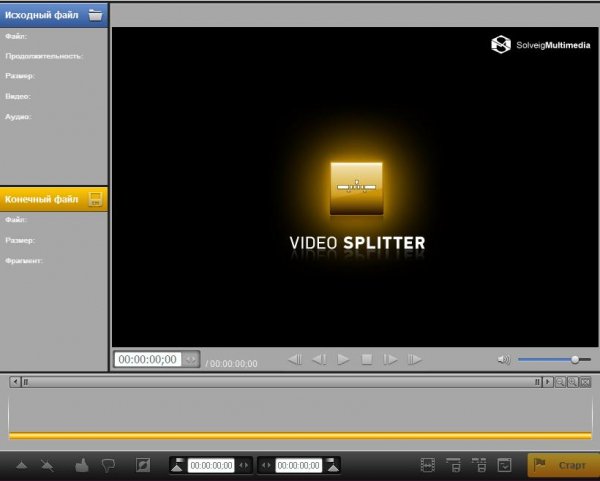
Task: Click the left marker time field
Action: point(211,466)
